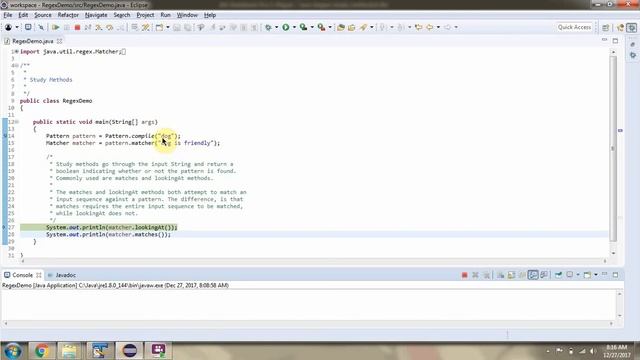Viewport: 640px width, 360px height.
Task: Click the Back navigation arrow icon
Action: point(430,27)
